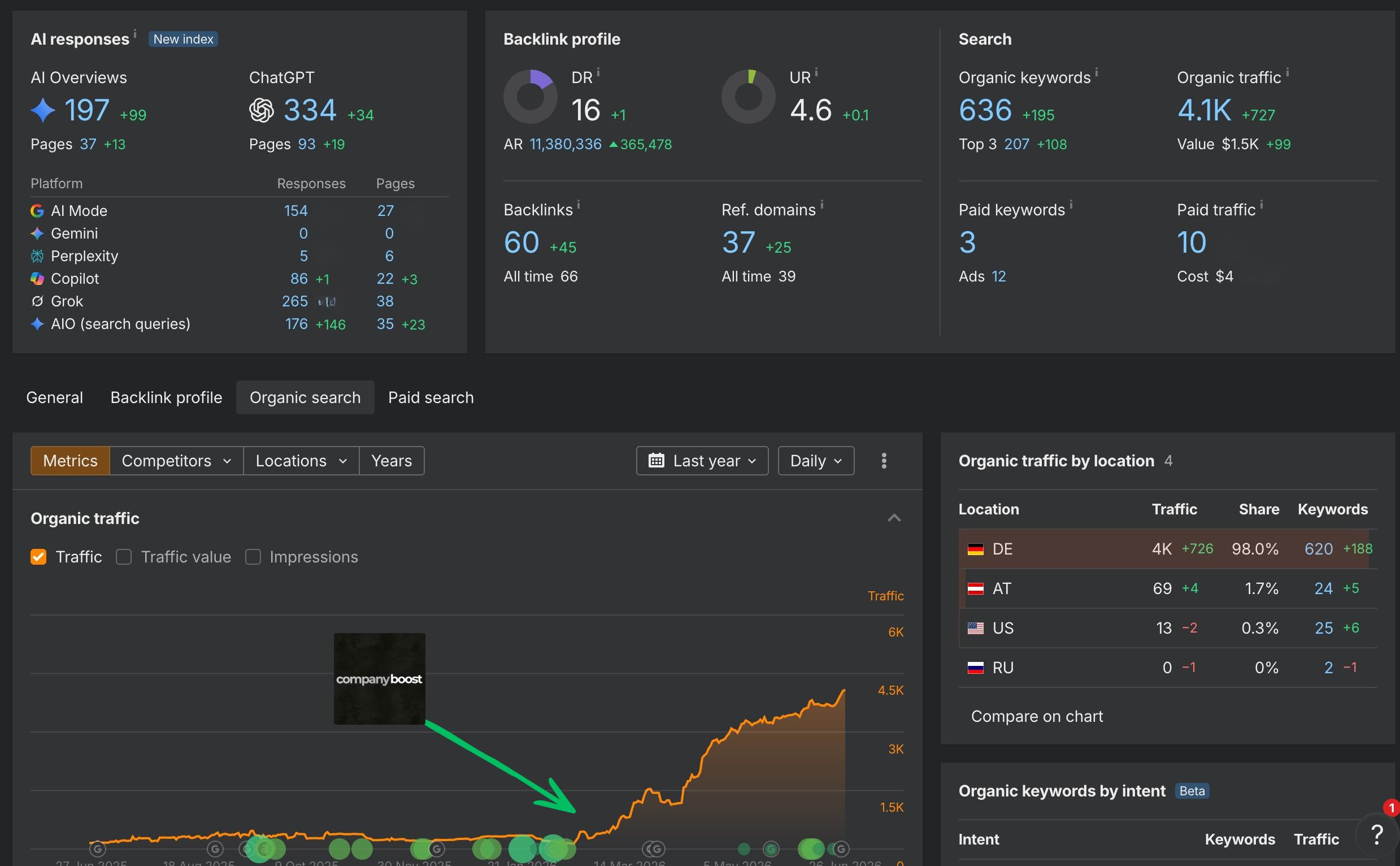Click the DR donut chart

tap(530, 96)
